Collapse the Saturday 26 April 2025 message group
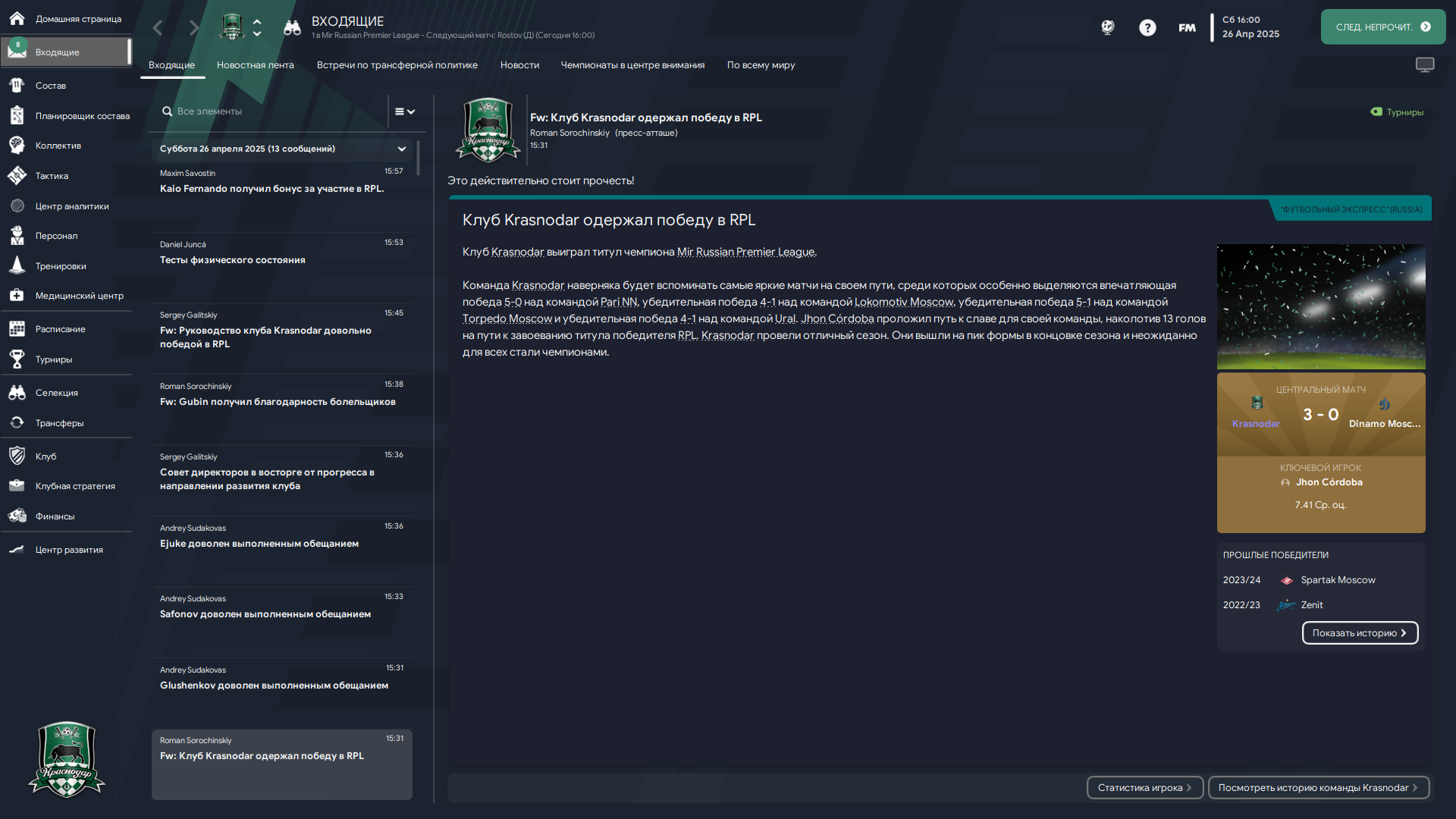The width and height of the screenshot is (1456, 819). pyautogui.click(x=401, y=149)
